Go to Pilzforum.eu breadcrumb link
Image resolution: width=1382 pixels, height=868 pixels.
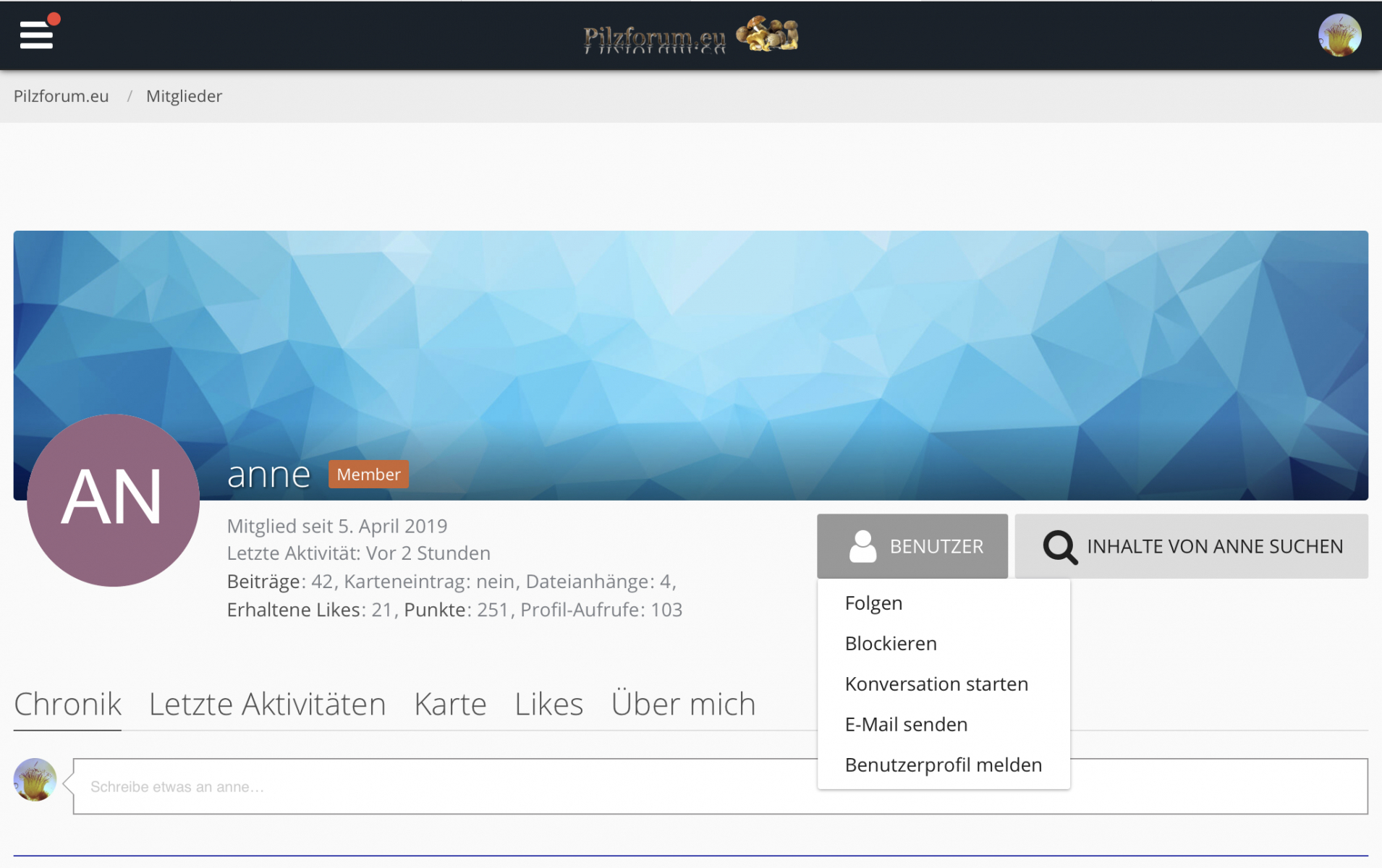click(62, 96)
